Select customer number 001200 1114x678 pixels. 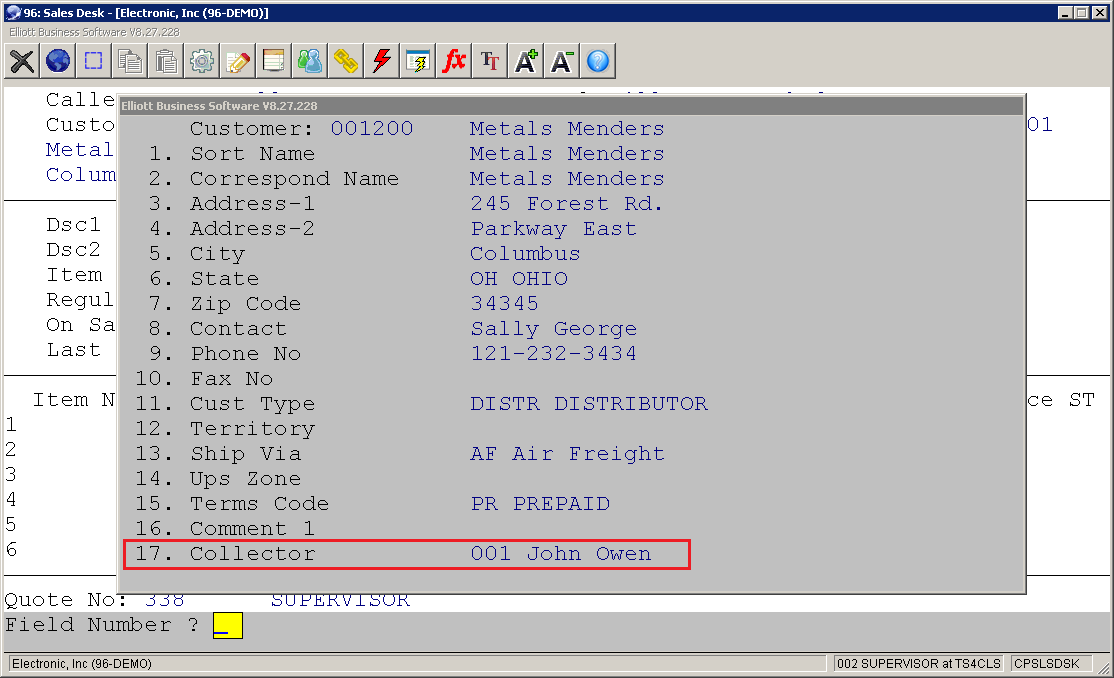372,129
